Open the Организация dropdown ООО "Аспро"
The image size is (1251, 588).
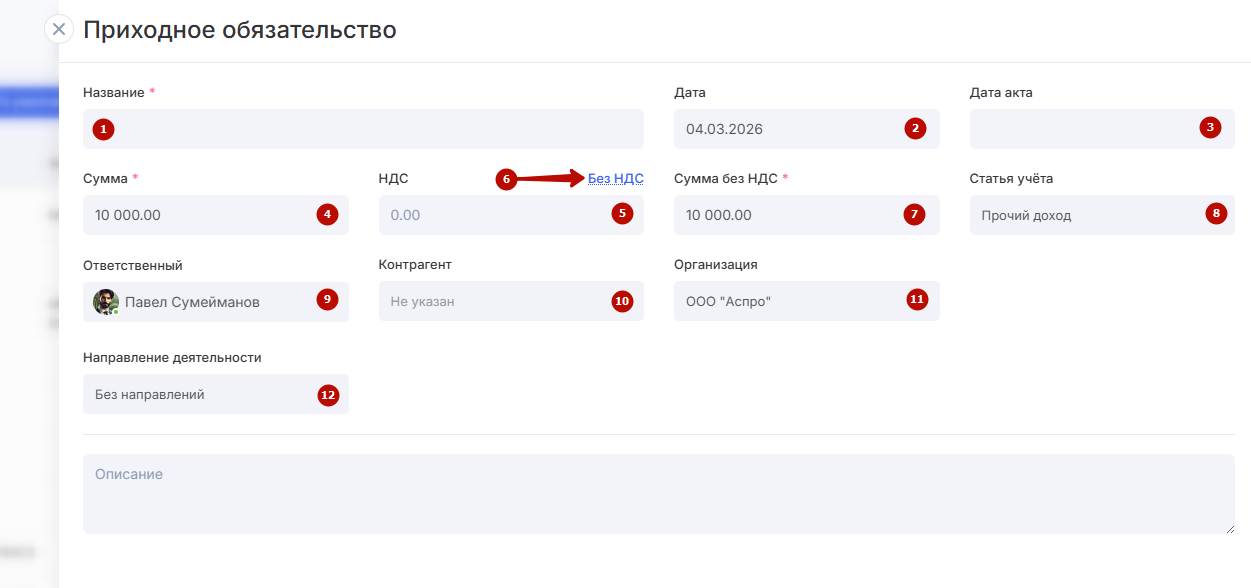pyautogui.click(x=790, y=301)
